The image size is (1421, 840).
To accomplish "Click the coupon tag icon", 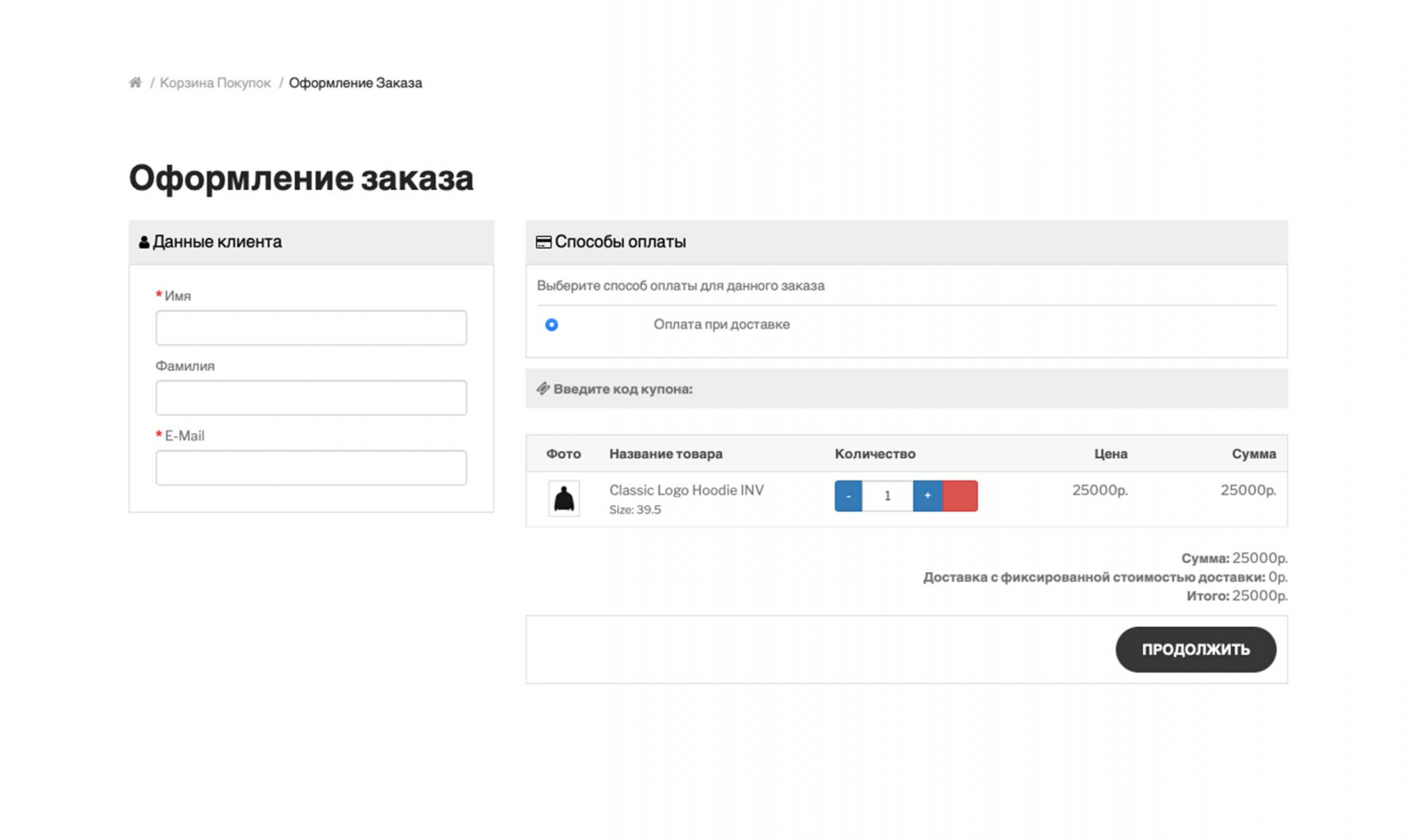I will pos(543,388).
